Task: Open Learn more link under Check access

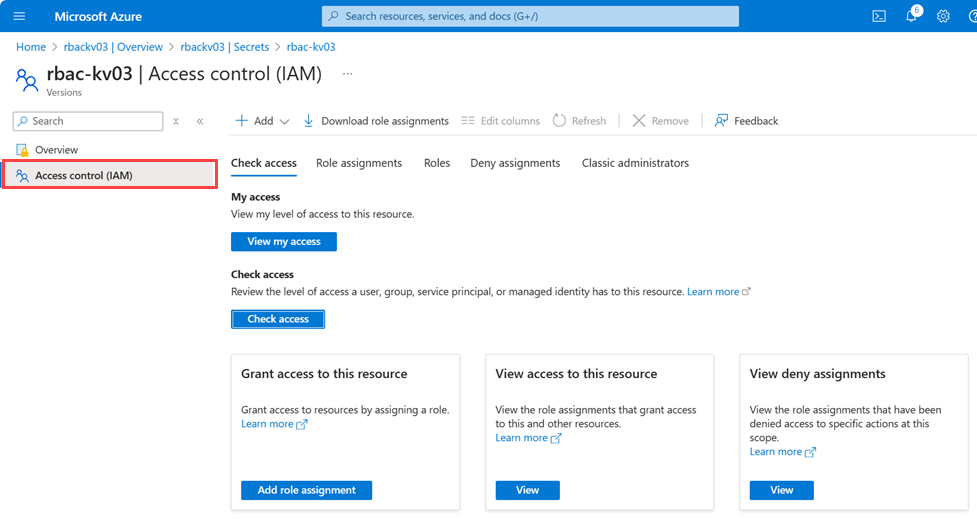Action: [713, 292]
